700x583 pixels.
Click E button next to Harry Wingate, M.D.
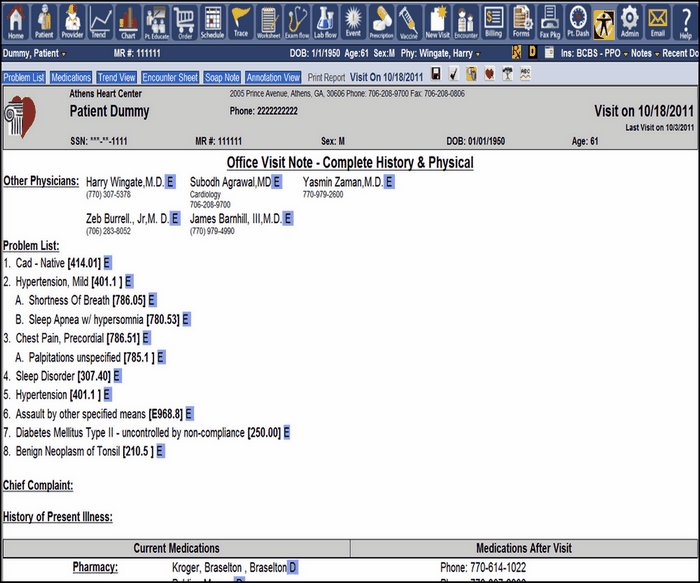170,182
